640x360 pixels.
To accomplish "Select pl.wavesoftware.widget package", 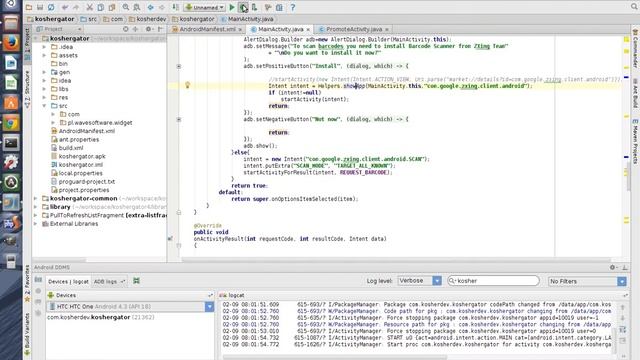I will pos(96,122).
